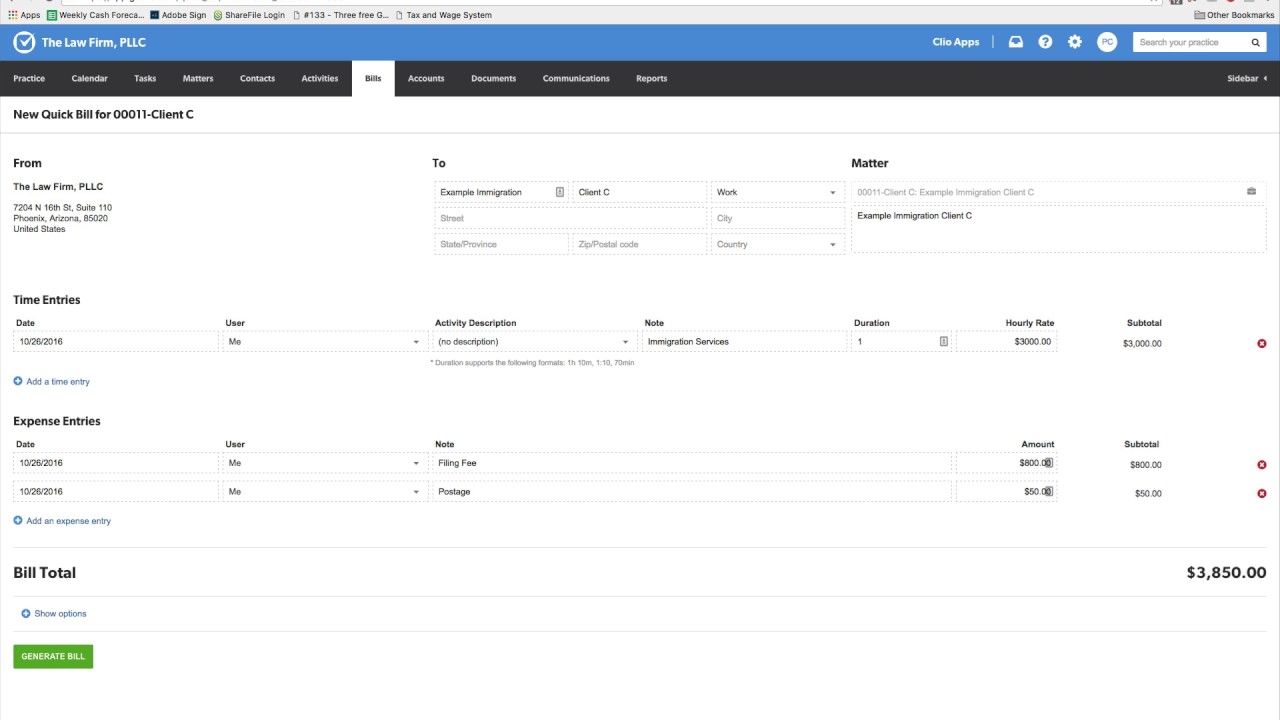The height and width of the screenshot is (720, 1280).
Task: Click the City field
Action: [x=777, y=218]
